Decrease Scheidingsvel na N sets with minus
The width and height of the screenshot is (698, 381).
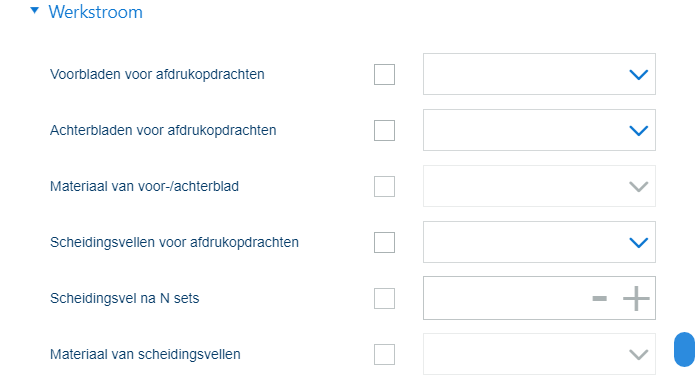point(600,298)
